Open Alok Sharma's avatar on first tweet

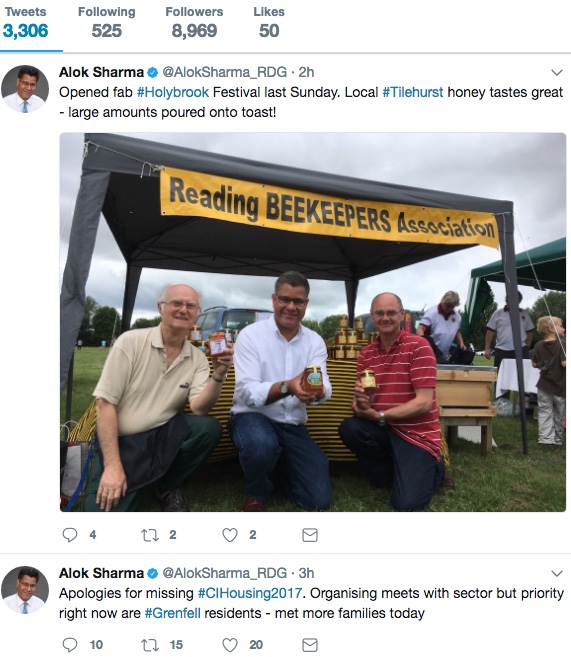[25, 89]
